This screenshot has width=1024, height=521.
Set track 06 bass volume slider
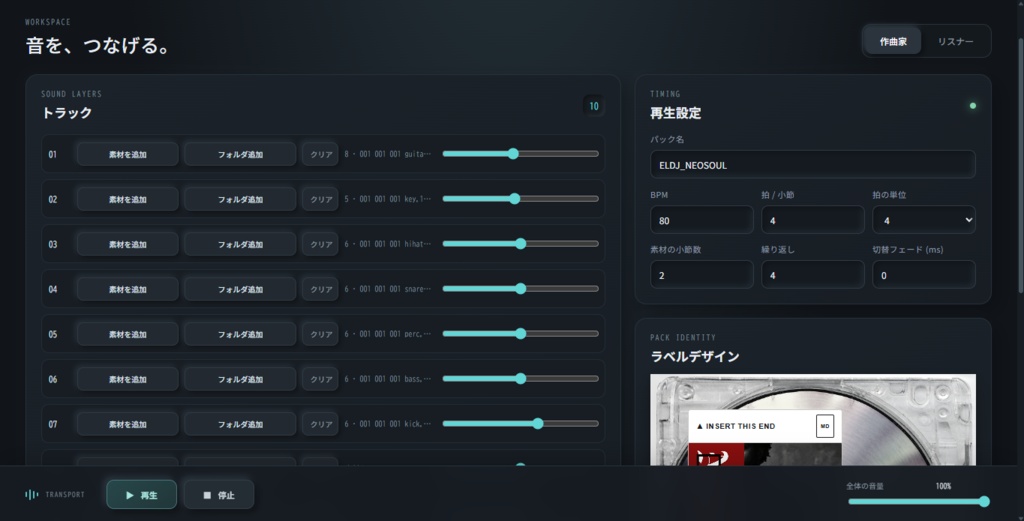coord(520,379)
